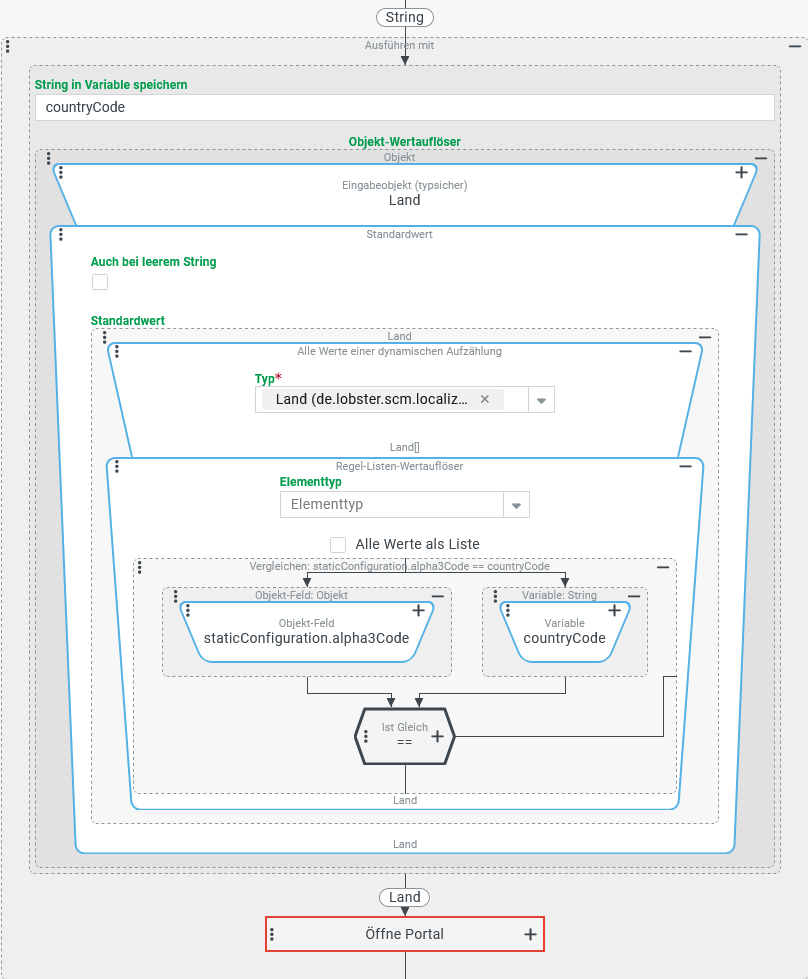Collapse the Ausführen mit block

tap(795, 46)
